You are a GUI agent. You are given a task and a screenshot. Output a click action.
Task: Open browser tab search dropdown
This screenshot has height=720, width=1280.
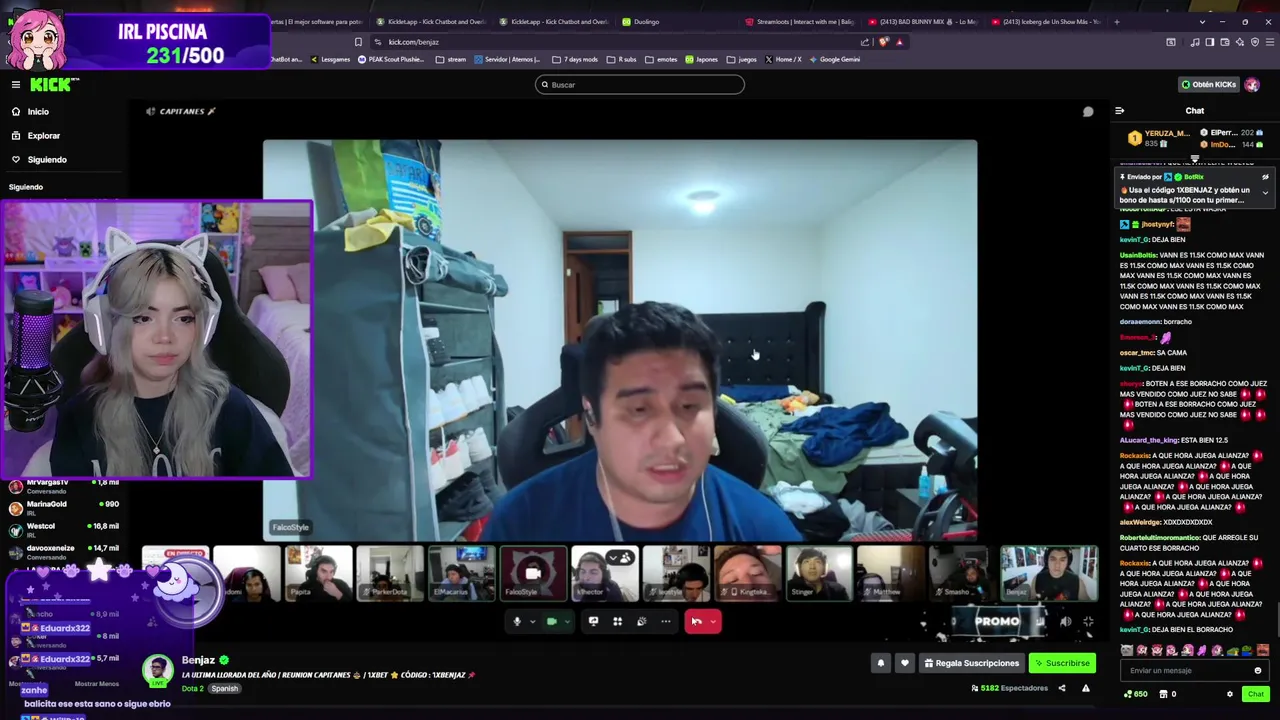coord(1203,21)
